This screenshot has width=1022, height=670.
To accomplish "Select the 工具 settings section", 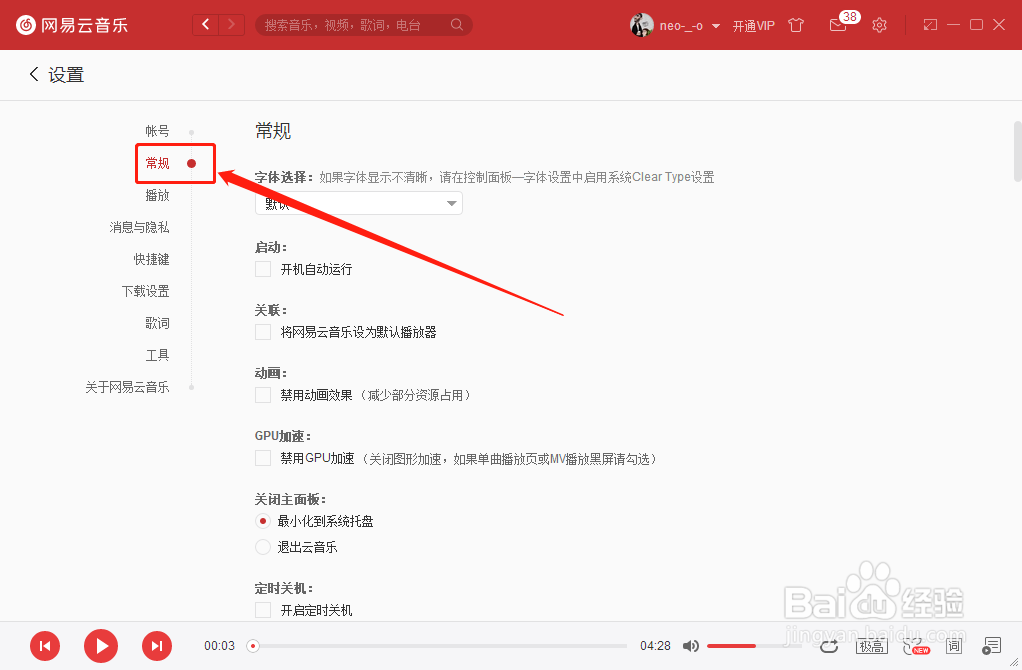I will coord(157,355).
